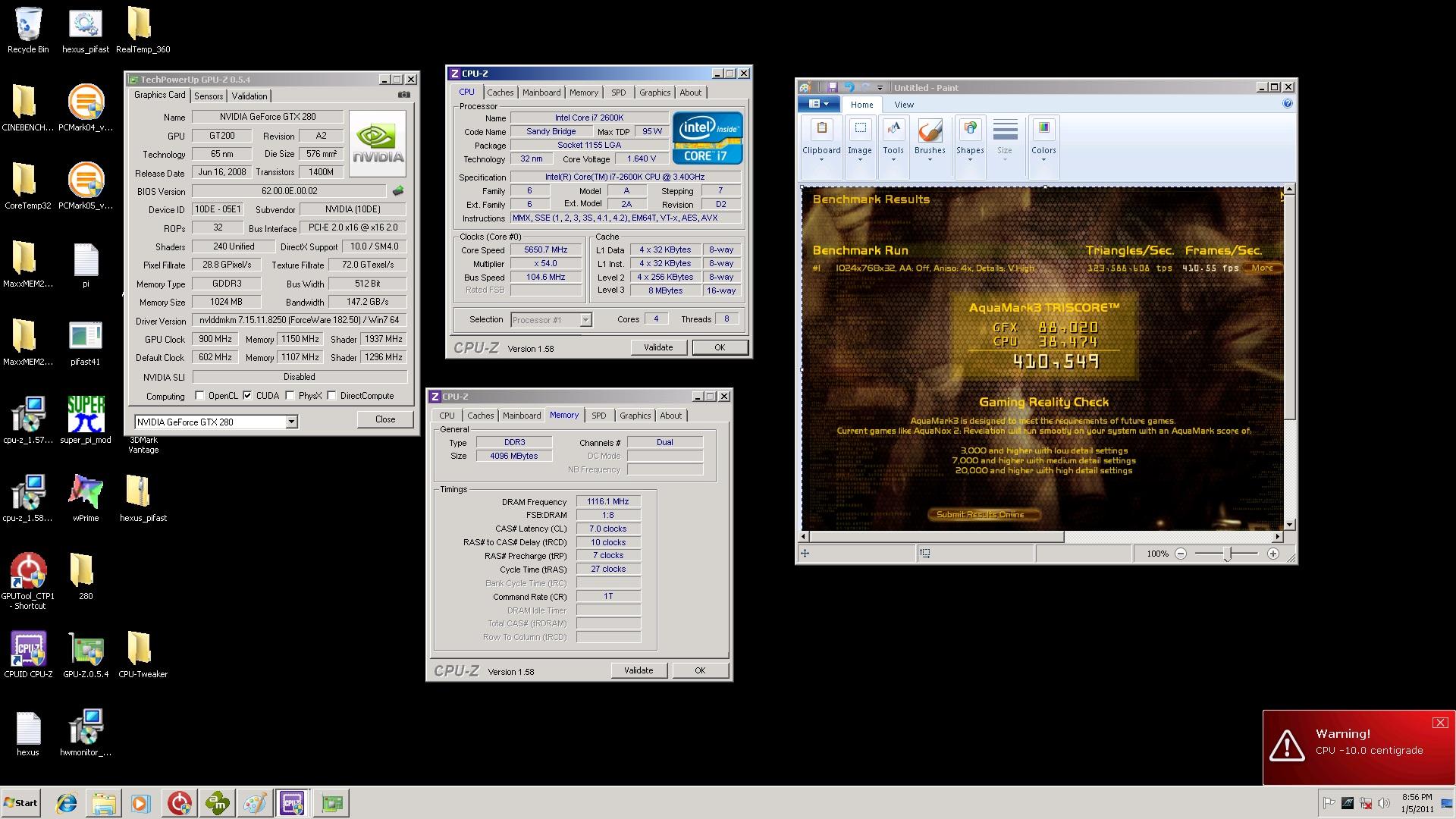Viewport: 1456px width, 819px height.
Task: Click the GPU-Z taskbar icon
Action: tap(332, 803)
